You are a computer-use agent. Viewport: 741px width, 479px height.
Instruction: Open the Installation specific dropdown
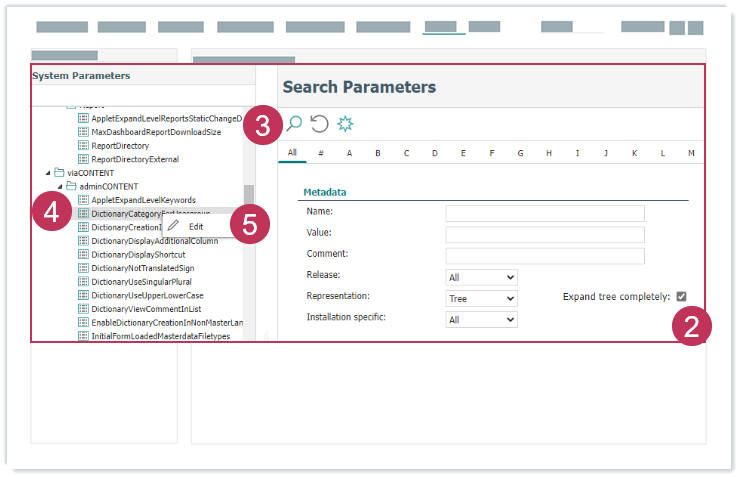point(481,319)
